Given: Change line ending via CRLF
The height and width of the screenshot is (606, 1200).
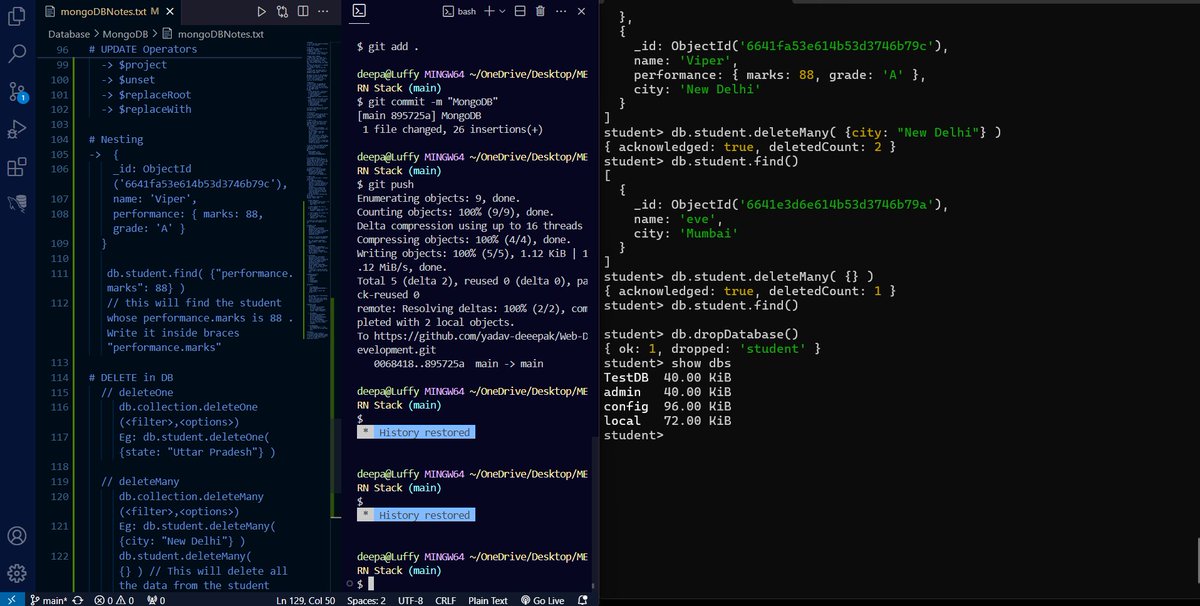Looking at the screenshot, I should [x=446, y=600].
